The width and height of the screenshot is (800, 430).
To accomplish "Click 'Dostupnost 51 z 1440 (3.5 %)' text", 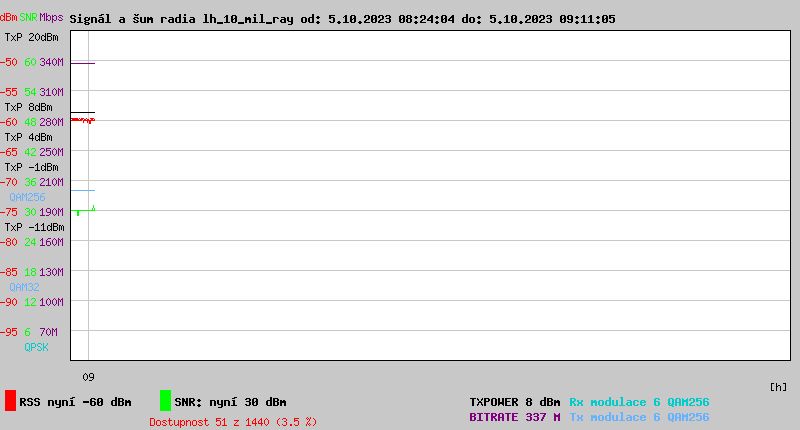I will (x=233, y=422).
